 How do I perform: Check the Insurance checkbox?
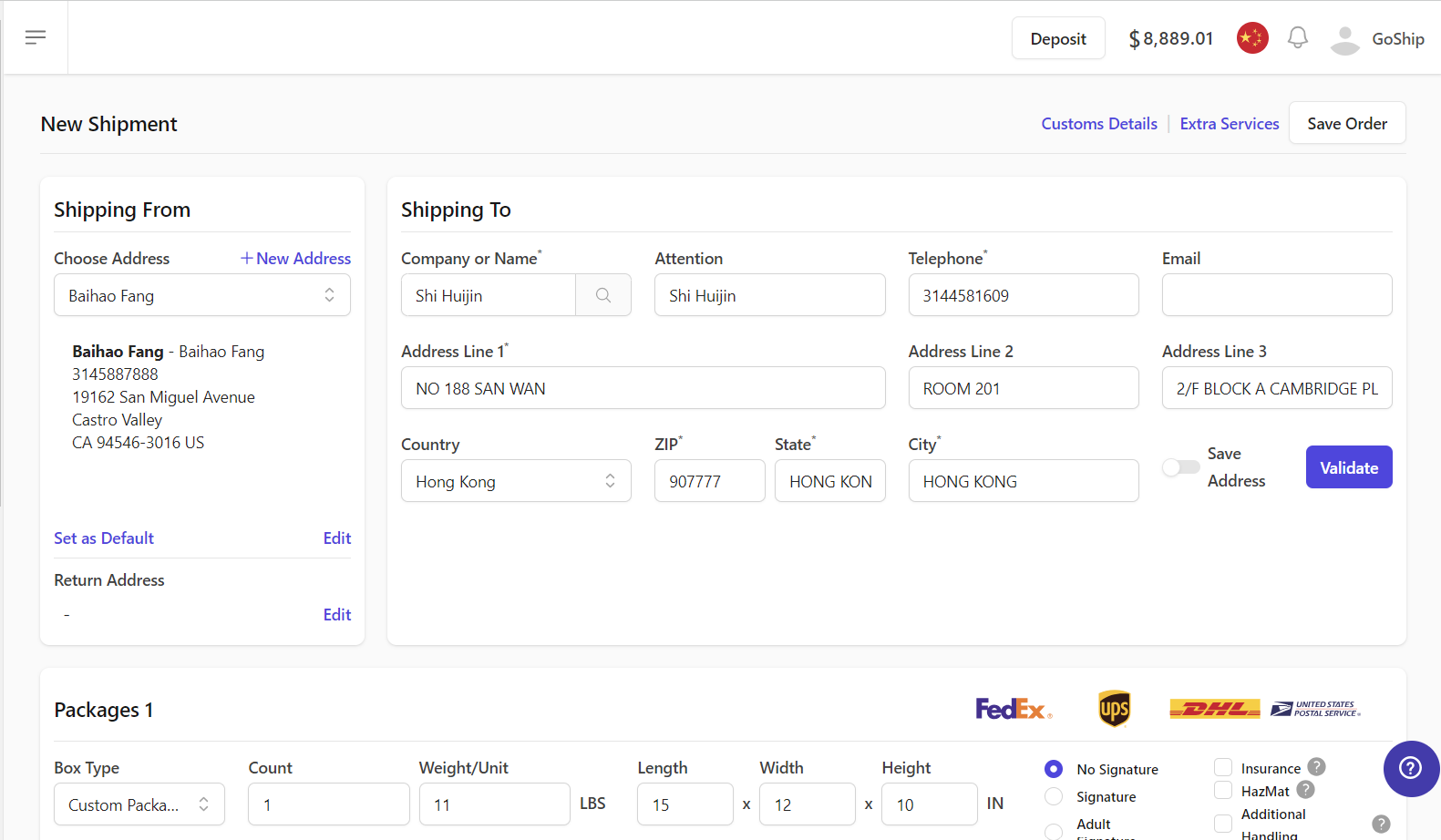pyautogui.click(x=1223, y=767)
